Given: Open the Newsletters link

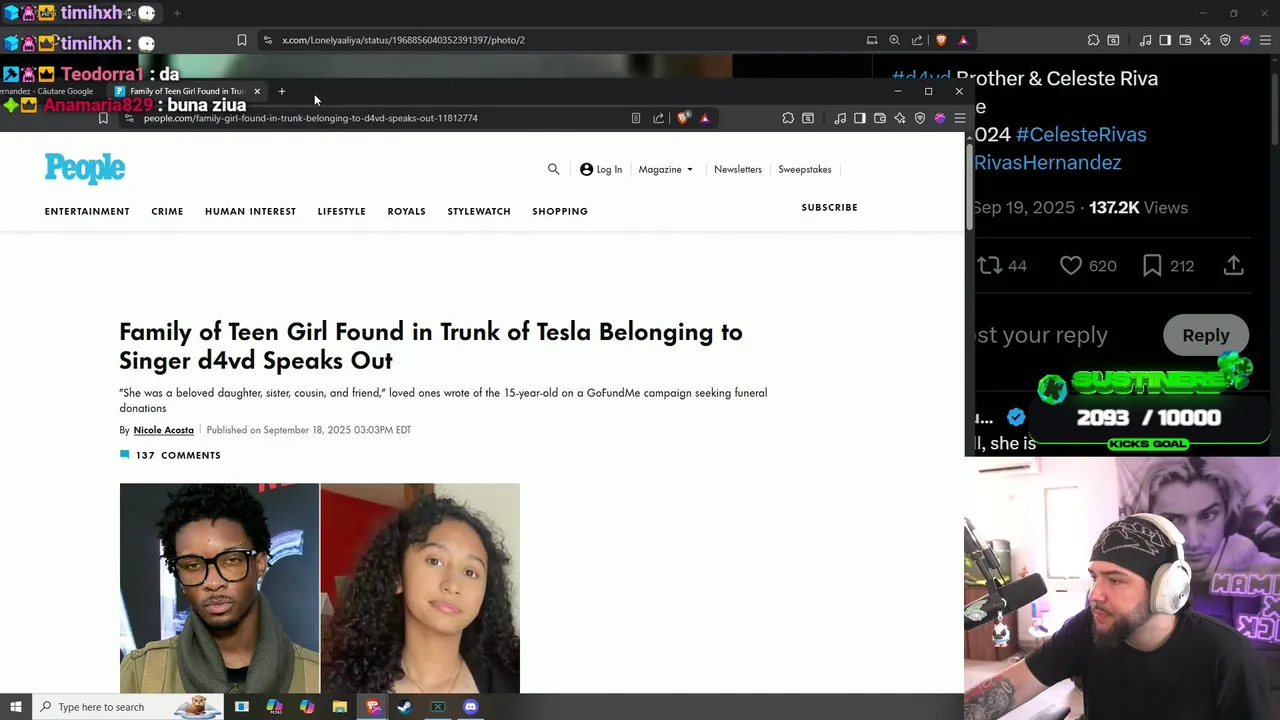Looking at the screenshot, I should coord(737,169).
